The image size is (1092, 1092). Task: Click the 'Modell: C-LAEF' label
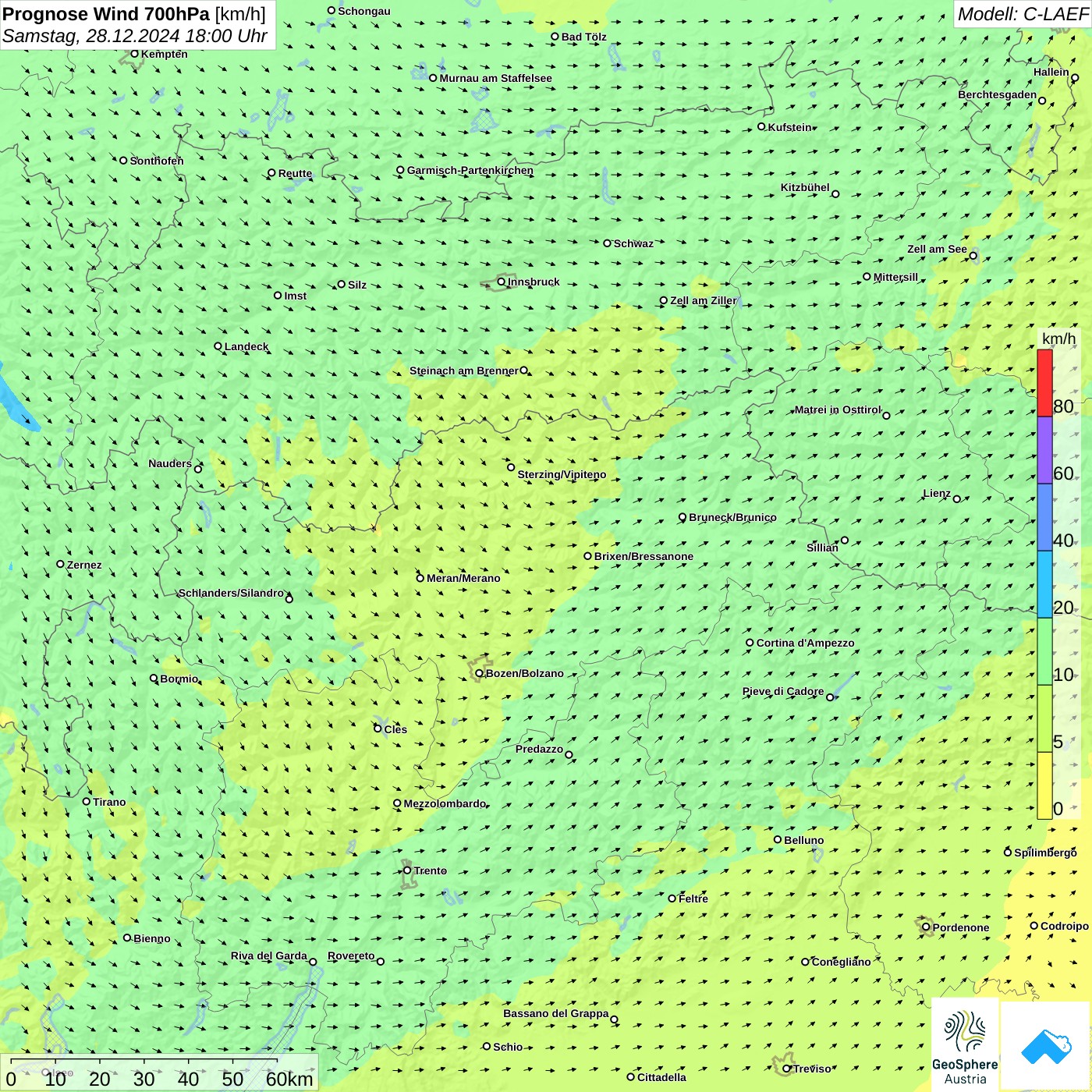tap(1023, 14)
